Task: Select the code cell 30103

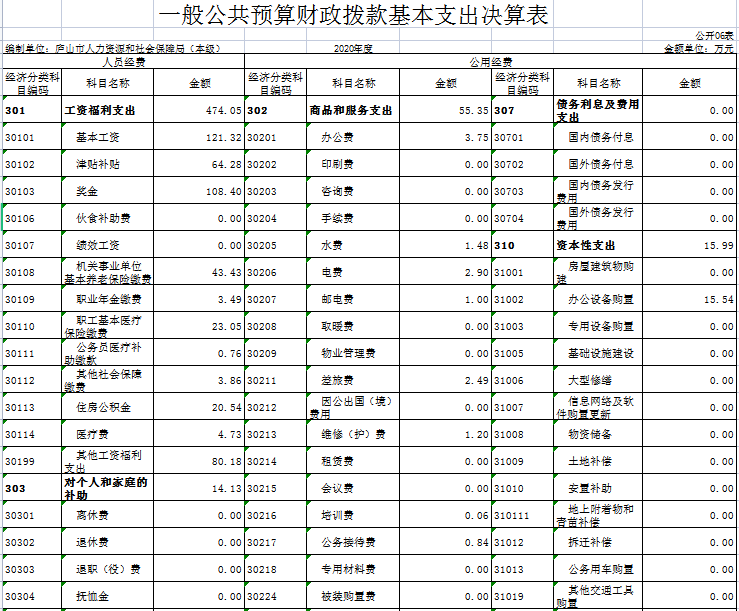Action: (30, 191)
